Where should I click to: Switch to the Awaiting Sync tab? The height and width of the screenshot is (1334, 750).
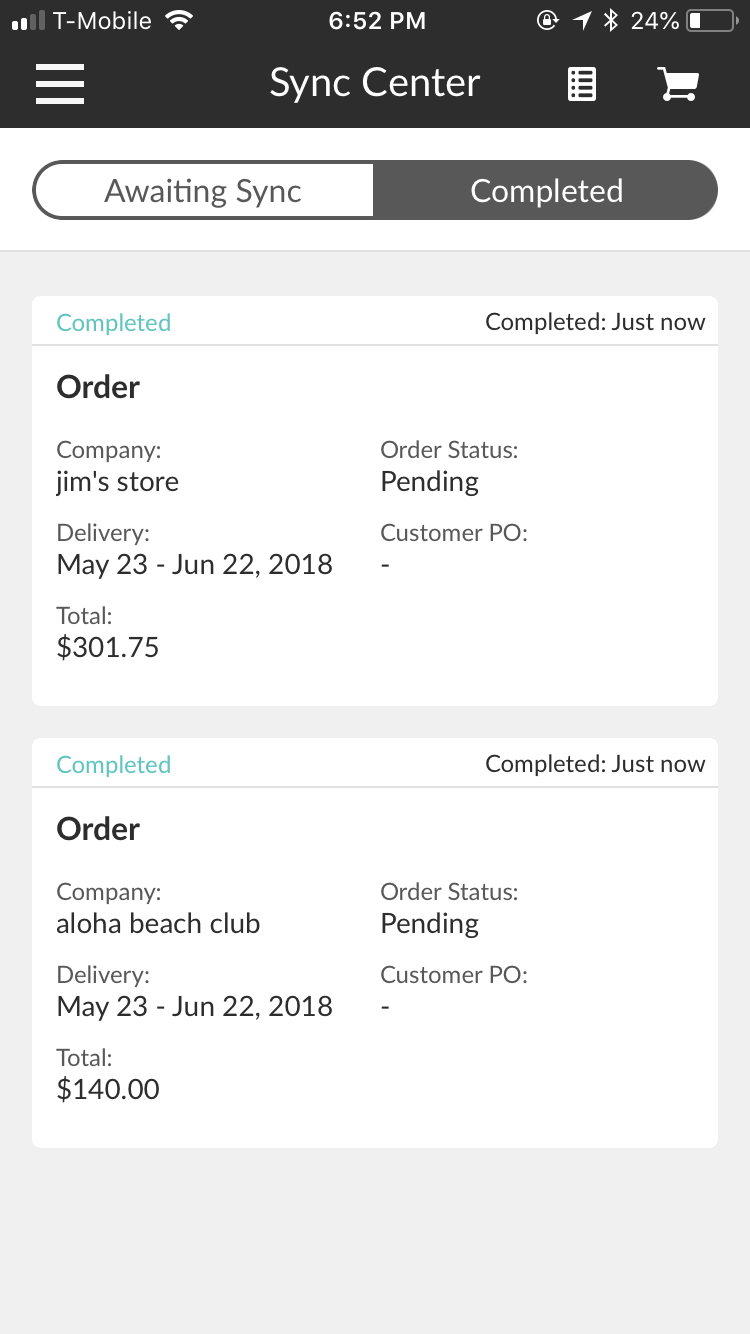(203, 190)
